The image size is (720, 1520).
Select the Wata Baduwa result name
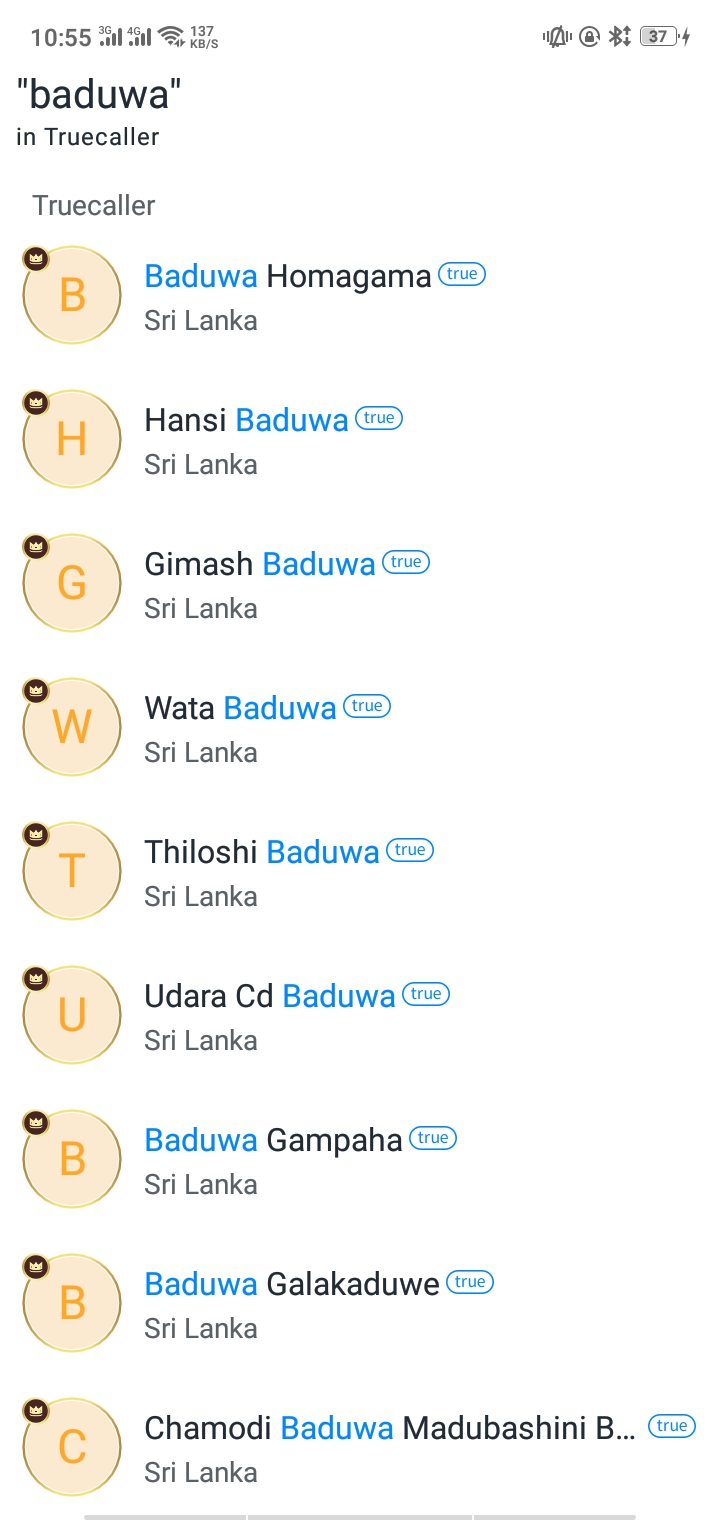(240, 708)
